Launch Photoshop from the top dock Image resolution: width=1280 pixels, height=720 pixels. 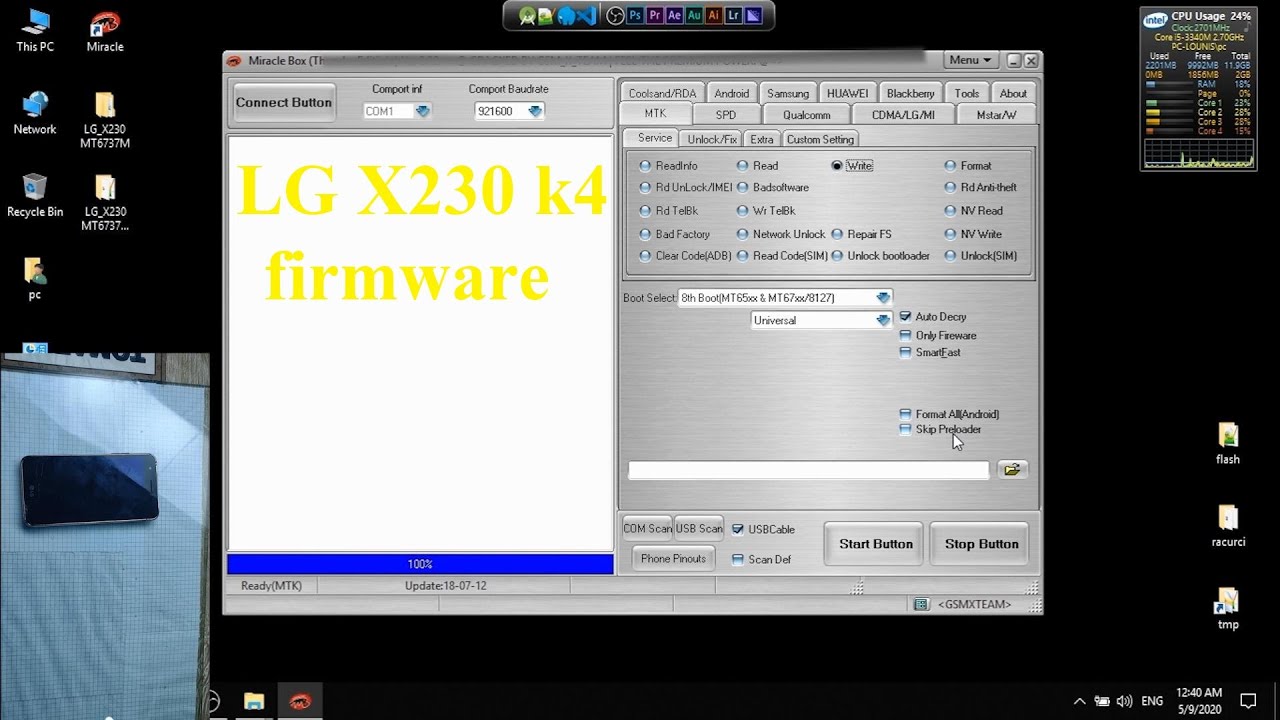click(635, 15)
